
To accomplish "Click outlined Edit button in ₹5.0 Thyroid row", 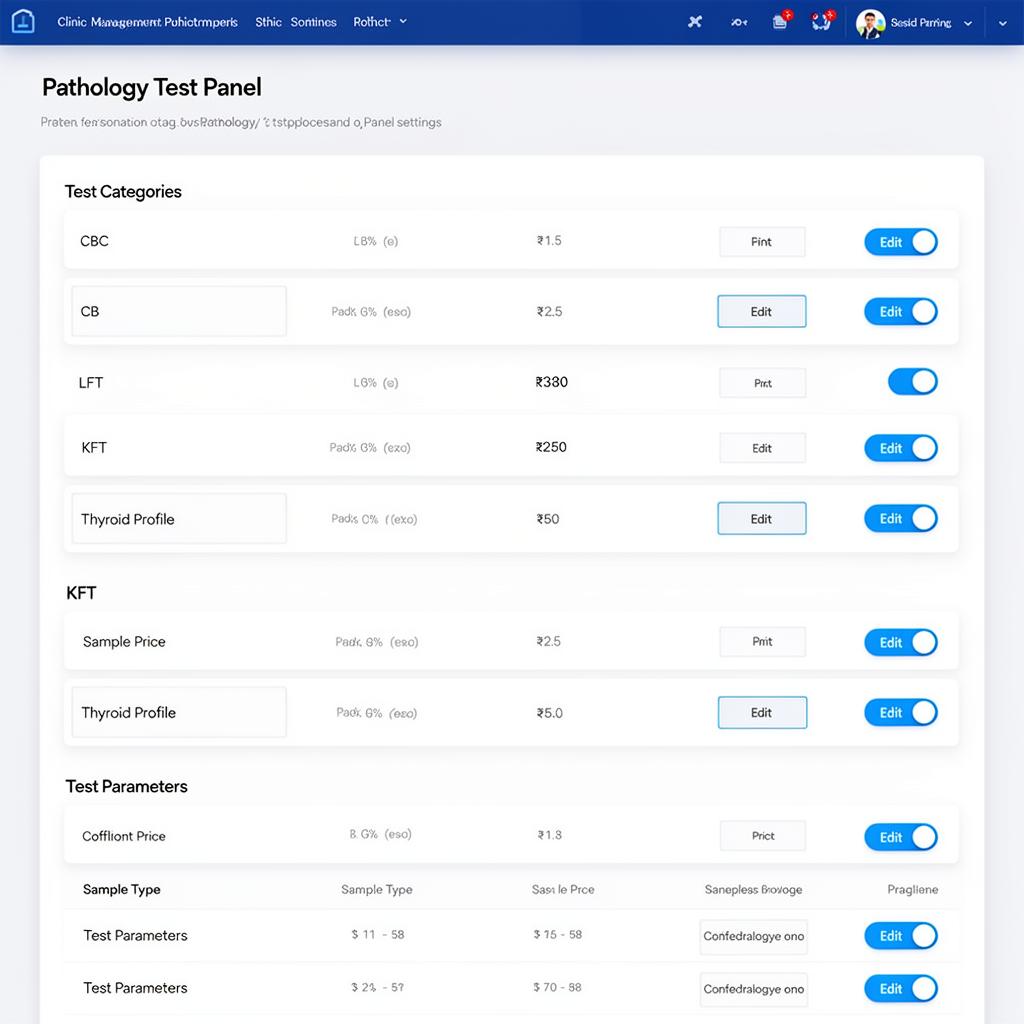I will tap(762, 712).
